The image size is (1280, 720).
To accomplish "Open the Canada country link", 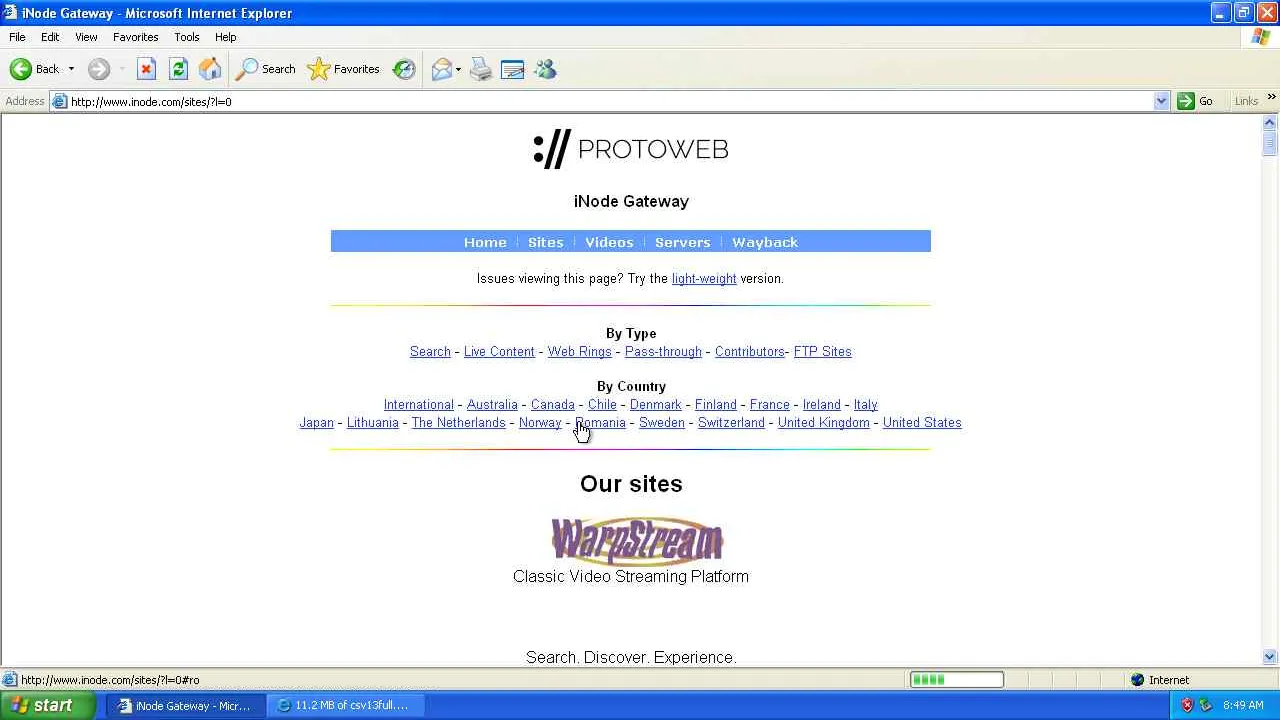I will point(552,405).
